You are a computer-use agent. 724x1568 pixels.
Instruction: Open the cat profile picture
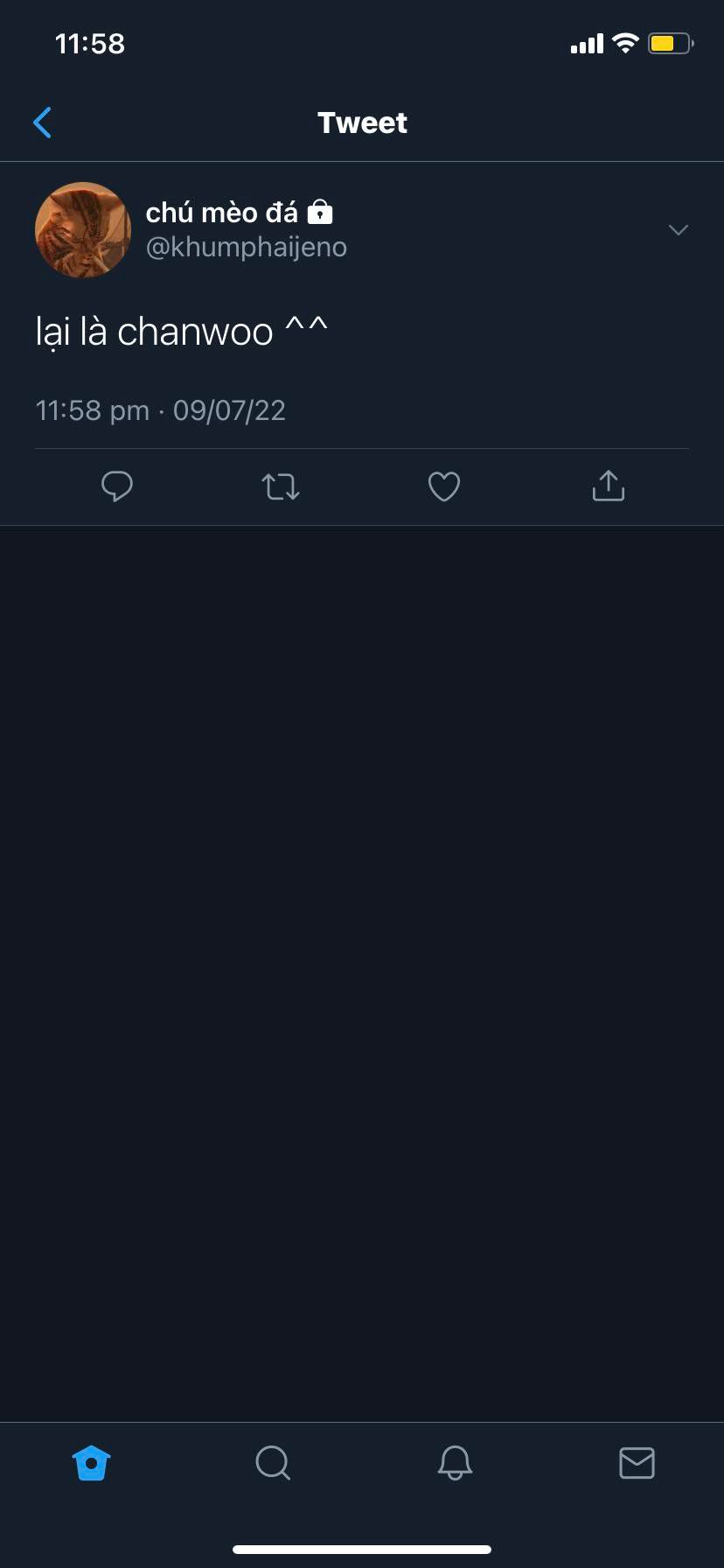click(83, 230)
